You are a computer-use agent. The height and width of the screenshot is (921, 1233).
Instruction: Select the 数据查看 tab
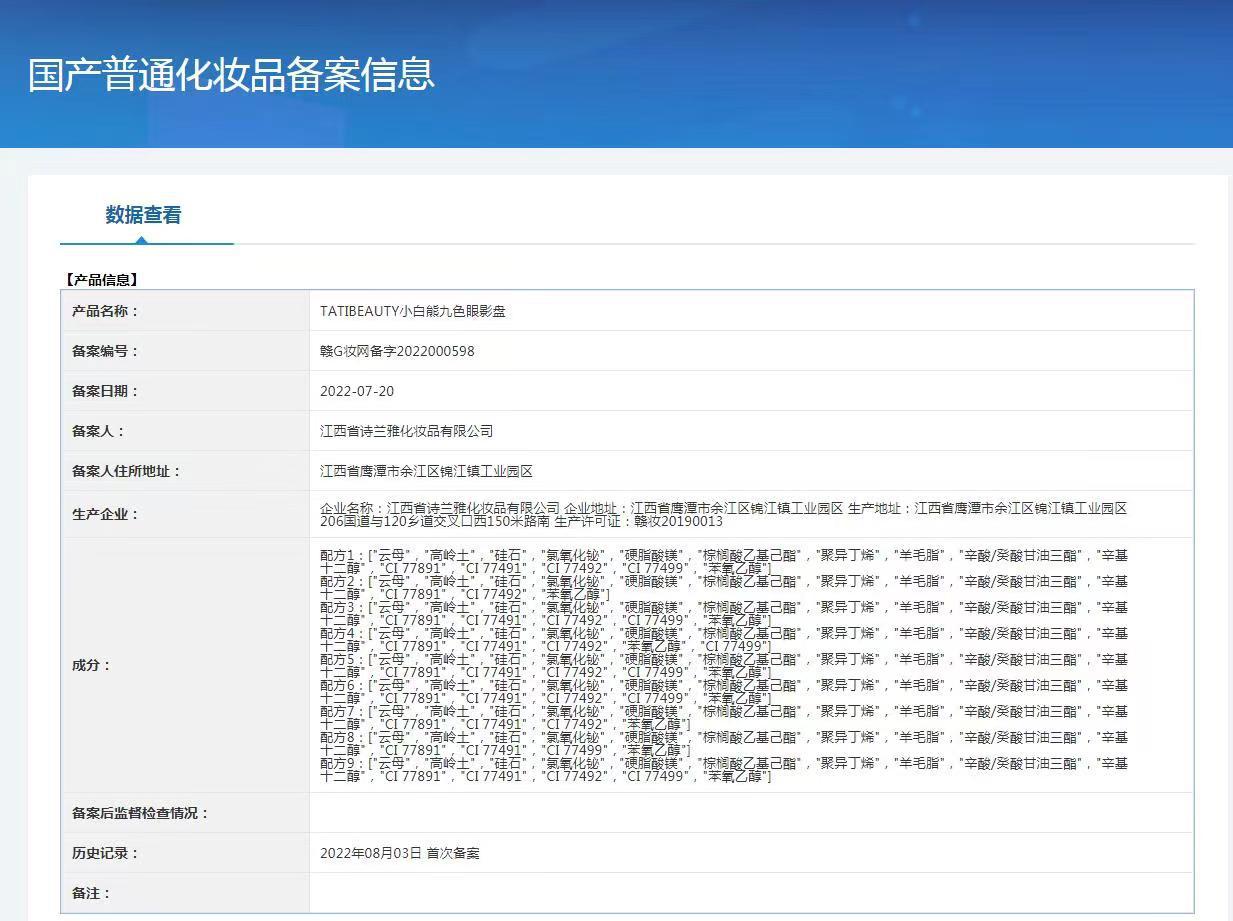[143, 215]
